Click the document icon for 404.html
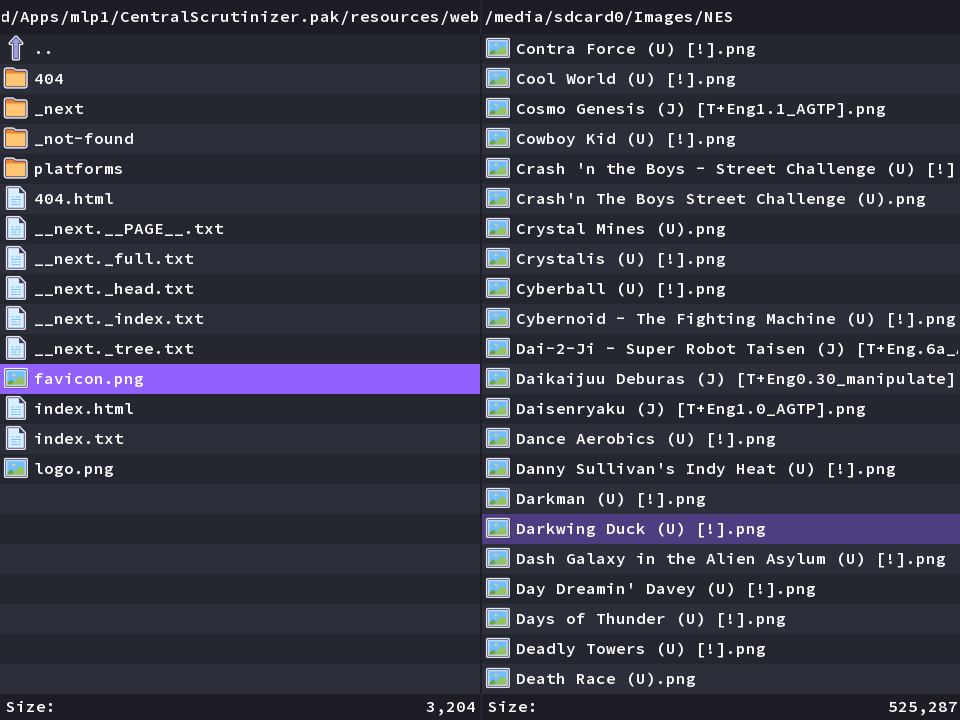This screenshot has width=960, height=720. (16, 198)
